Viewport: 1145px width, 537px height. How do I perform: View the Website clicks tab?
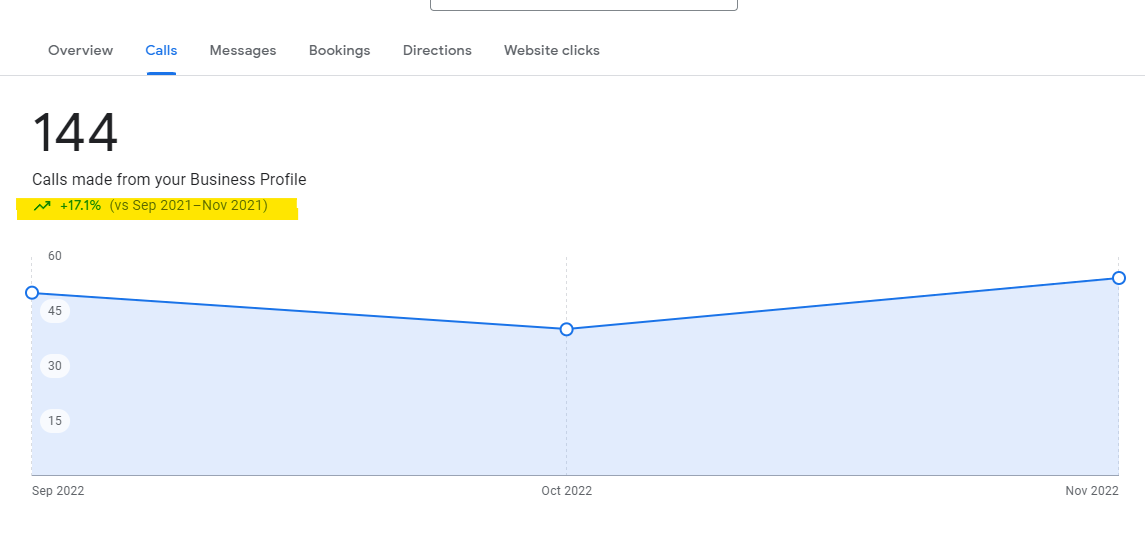[x=551, y=50]
